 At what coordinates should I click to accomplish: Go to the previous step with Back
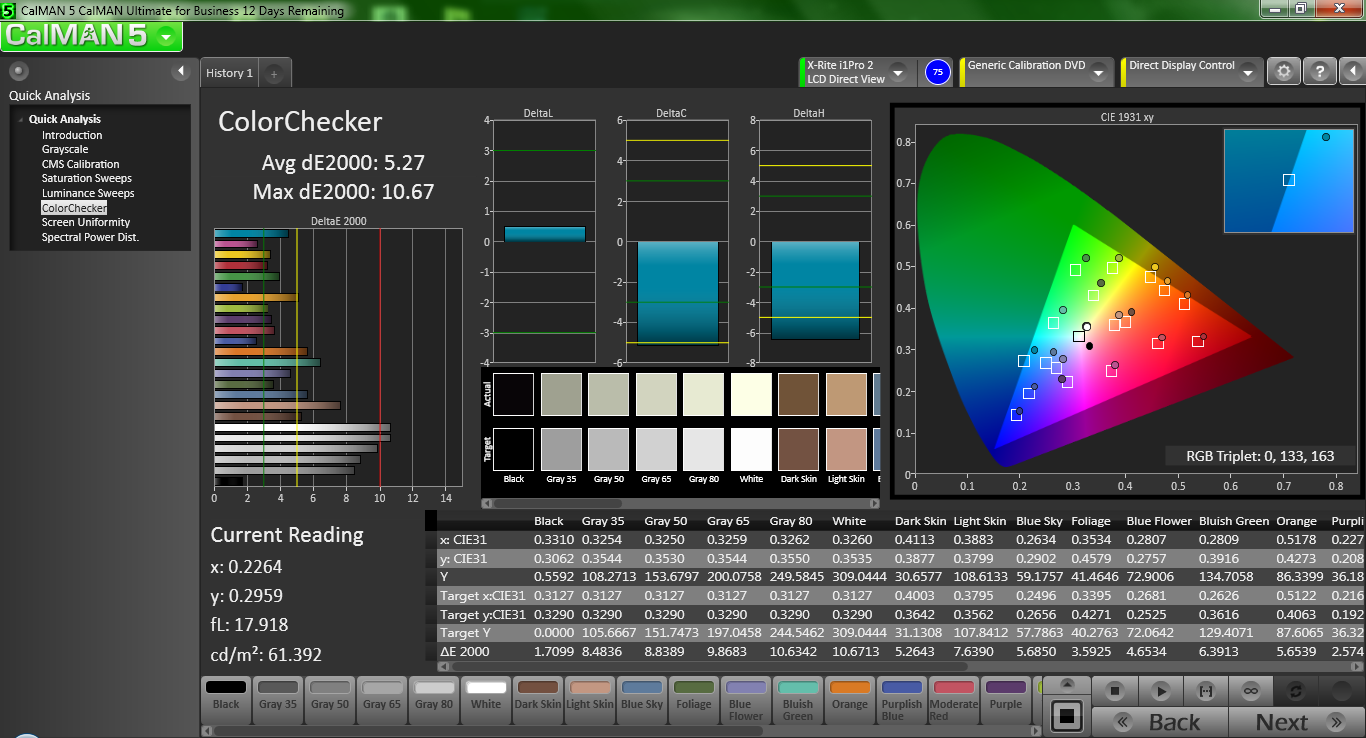point(1160,722)
